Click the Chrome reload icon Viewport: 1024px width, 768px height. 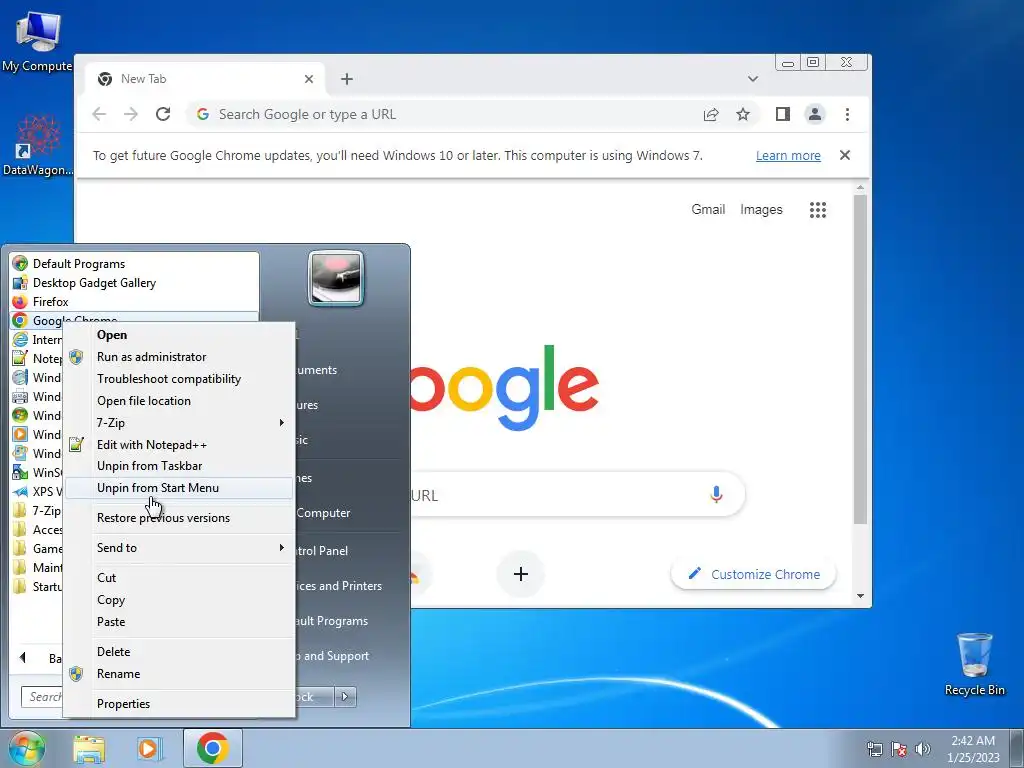point(163,114)
